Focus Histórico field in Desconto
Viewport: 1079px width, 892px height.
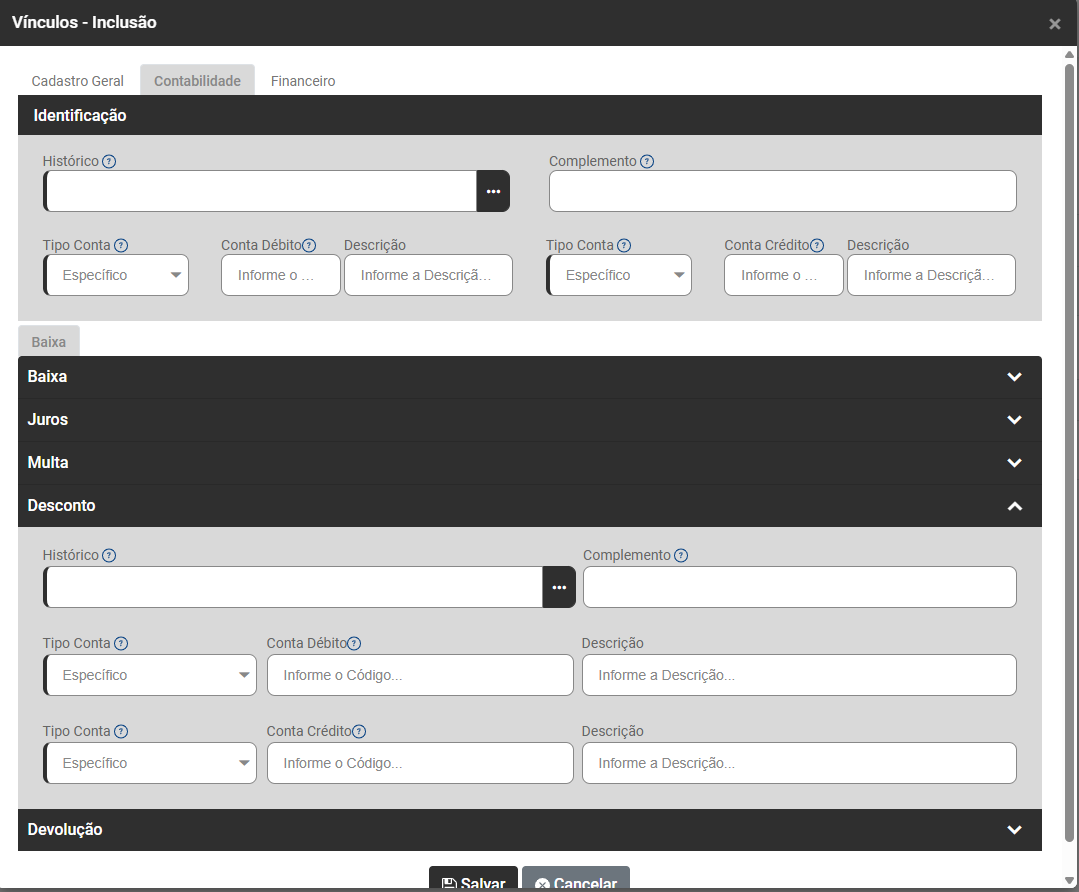[293, 587]
